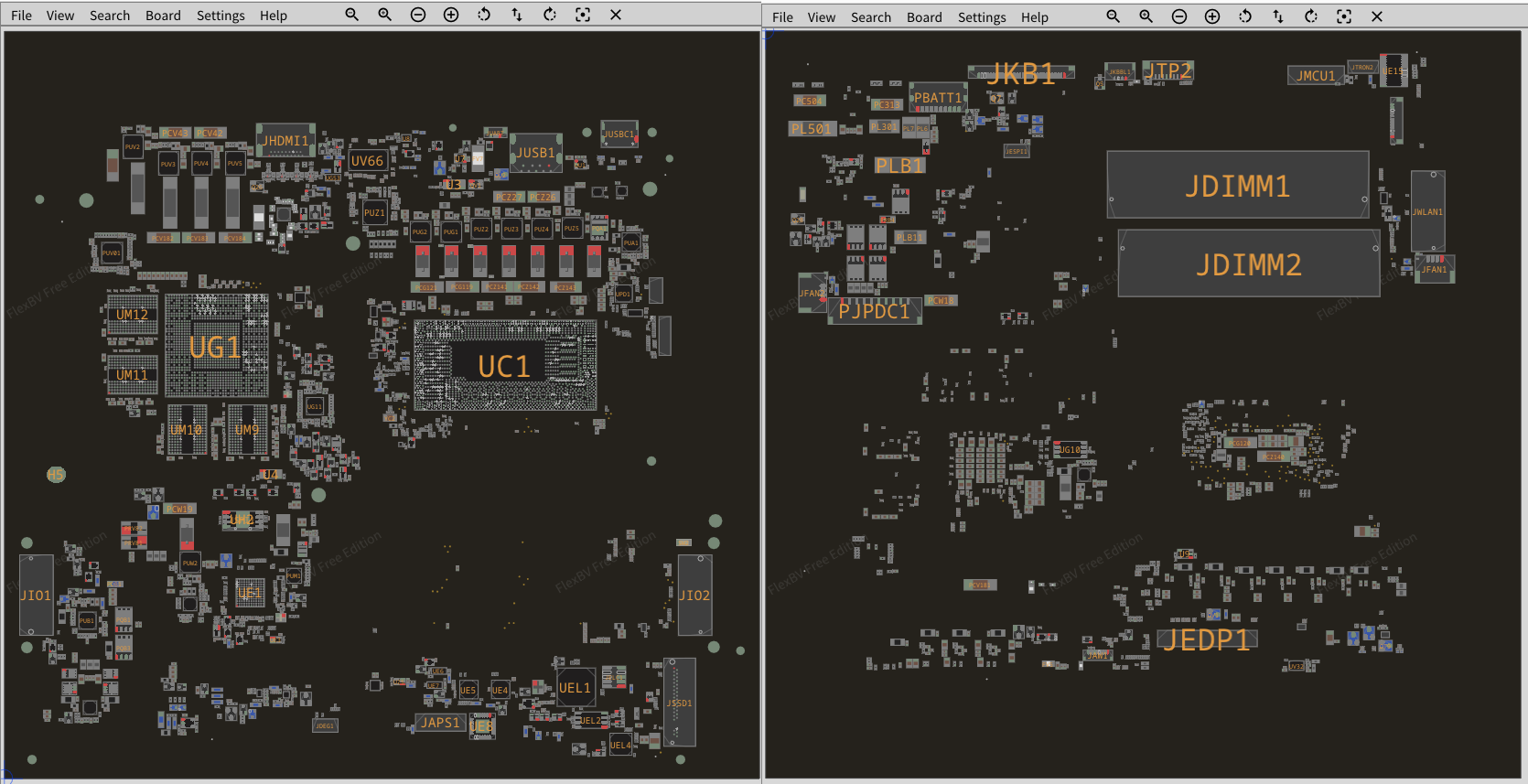Click the component search icon in left window
1528x784 pixels.
point(351,15)
